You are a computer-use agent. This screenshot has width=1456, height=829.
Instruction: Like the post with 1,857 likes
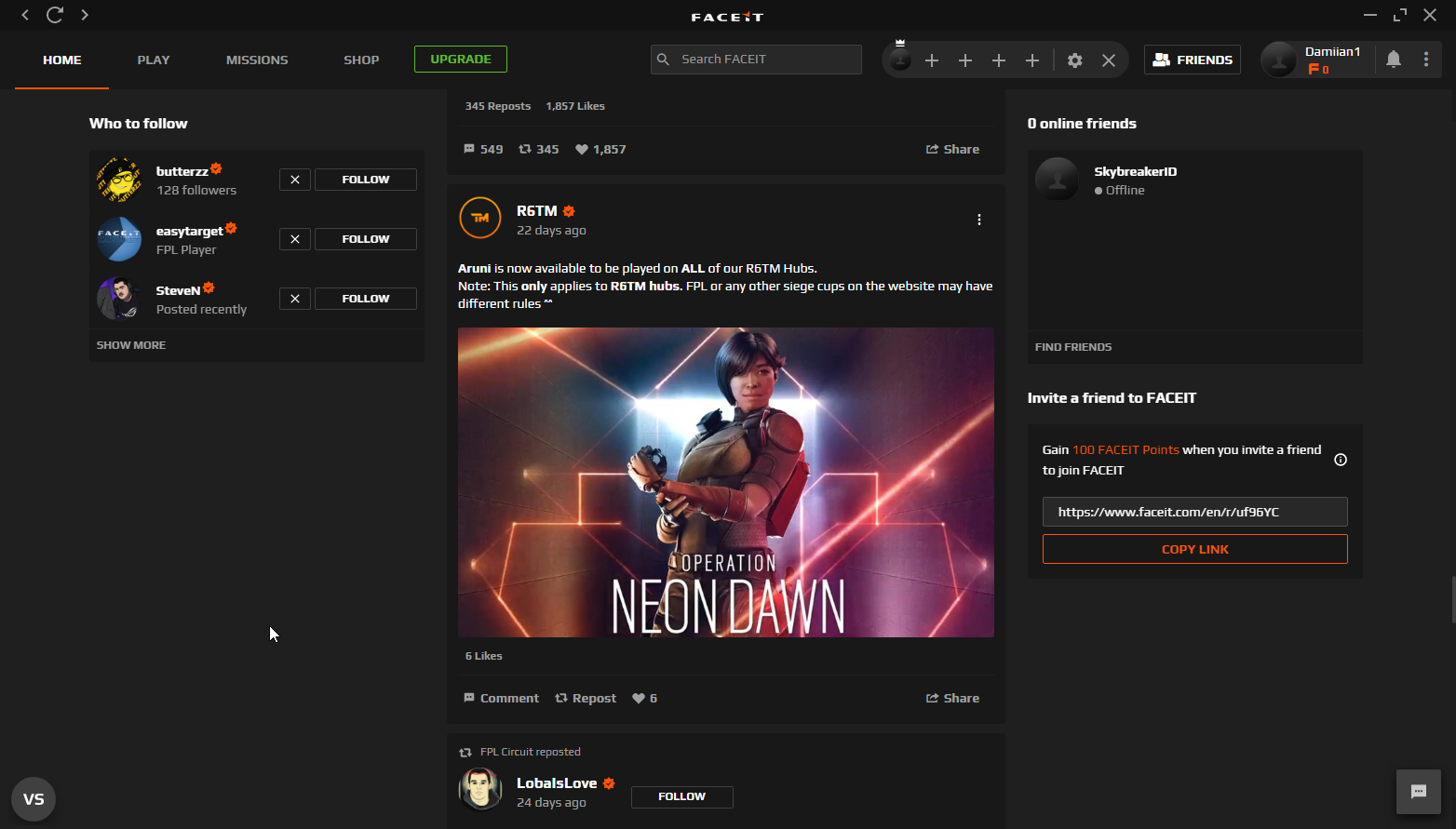coord(582,149)
